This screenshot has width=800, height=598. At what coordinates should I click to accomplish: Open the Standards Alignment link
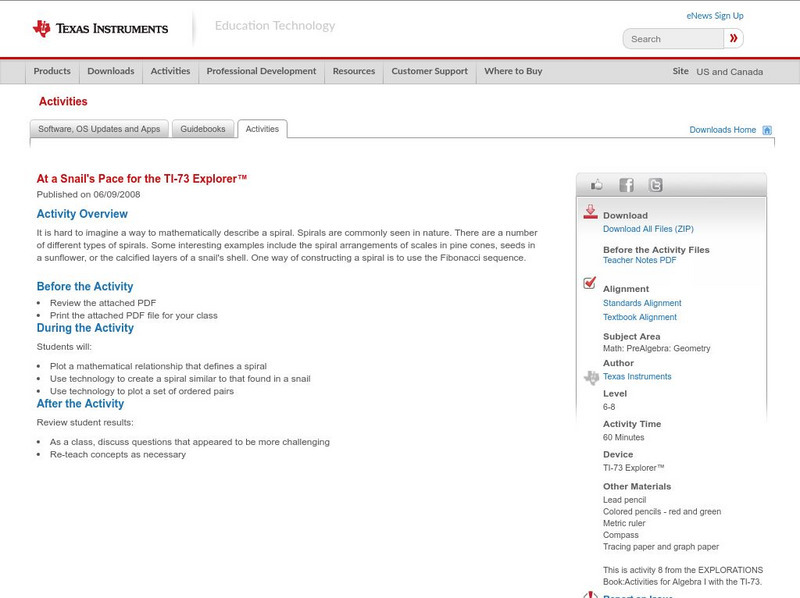(x=642, y=303)
